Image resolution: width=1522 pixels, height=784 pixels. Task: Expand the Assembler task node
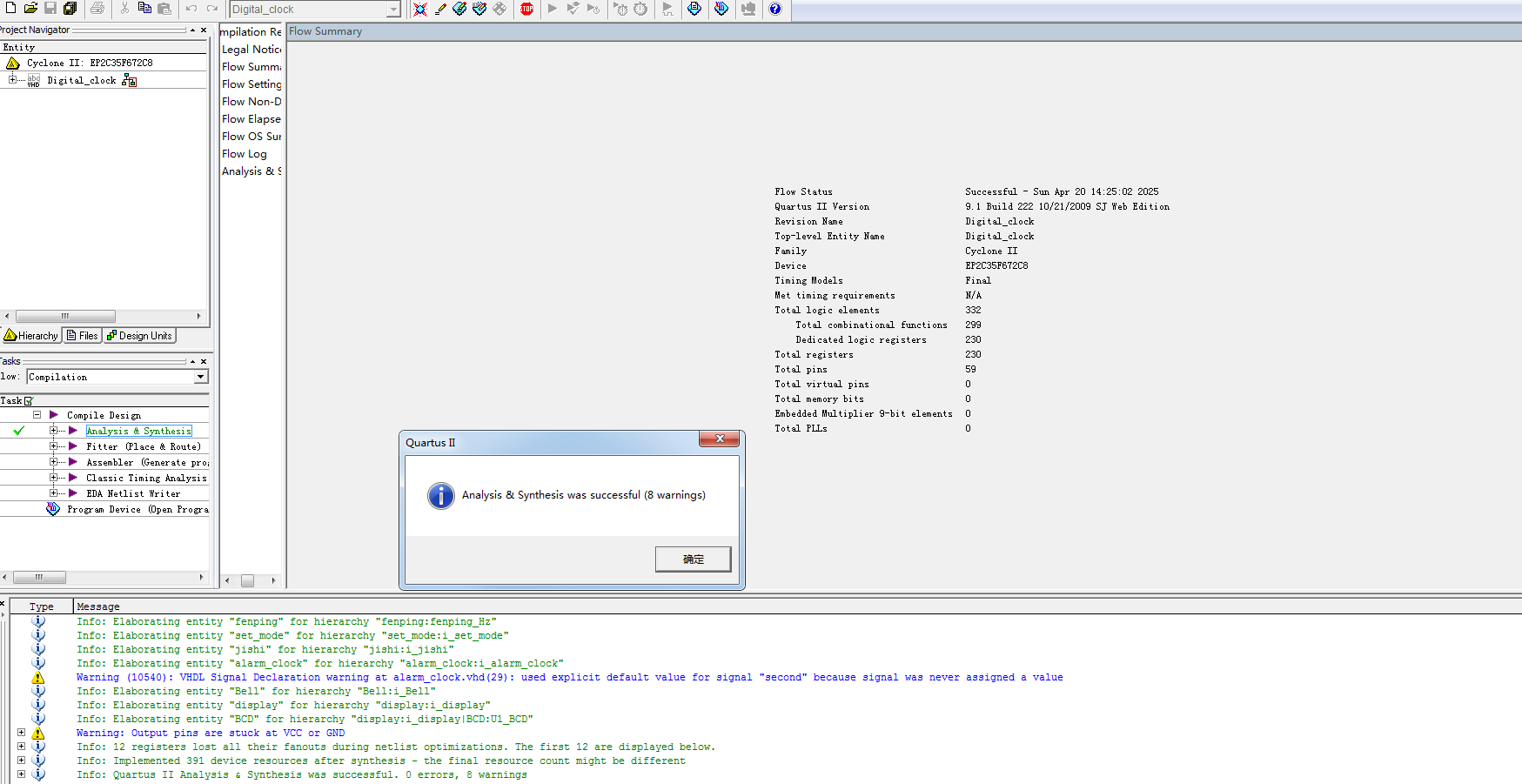[53, 462]
